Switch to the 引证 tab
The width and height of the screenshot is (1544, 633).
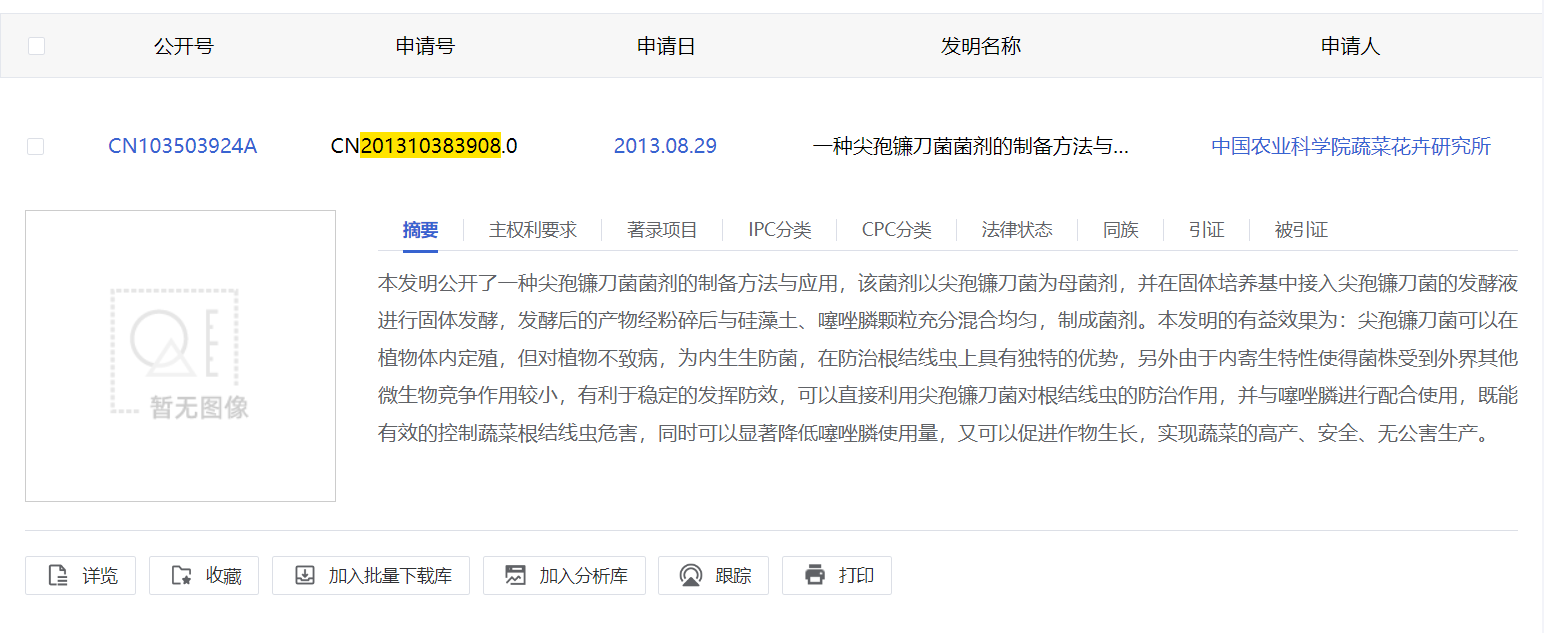click(x=1206, y=230)
